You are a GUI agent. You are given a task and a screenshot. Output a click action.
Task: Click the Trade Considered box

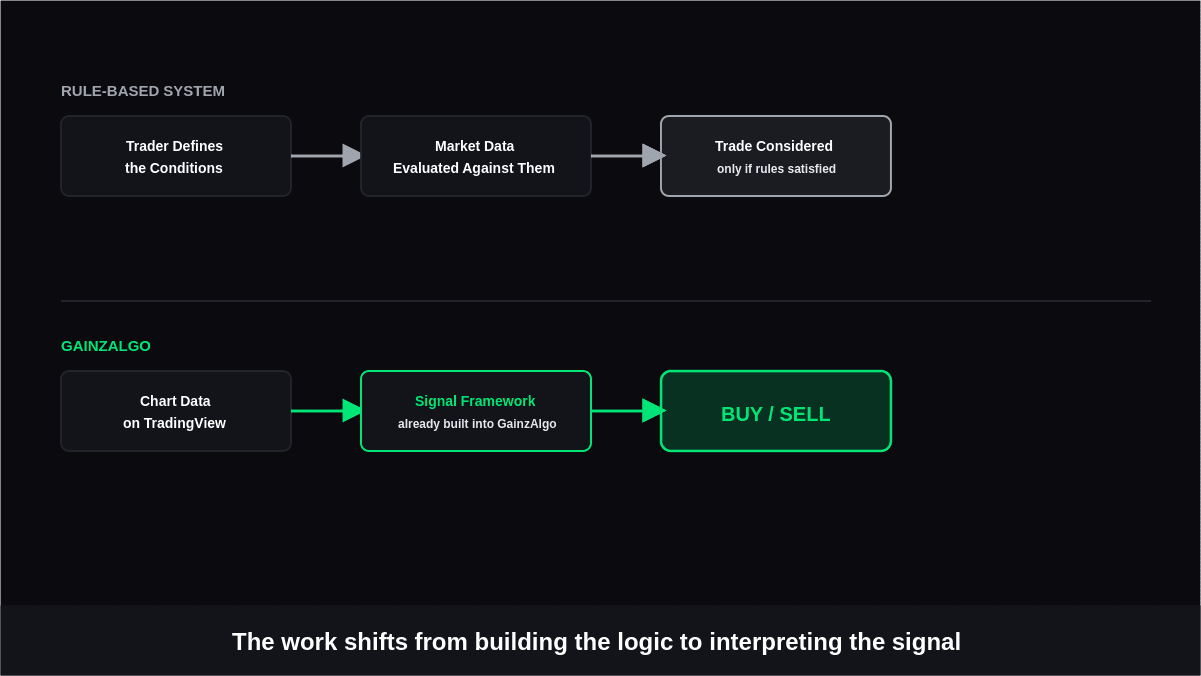pos(776,156)
